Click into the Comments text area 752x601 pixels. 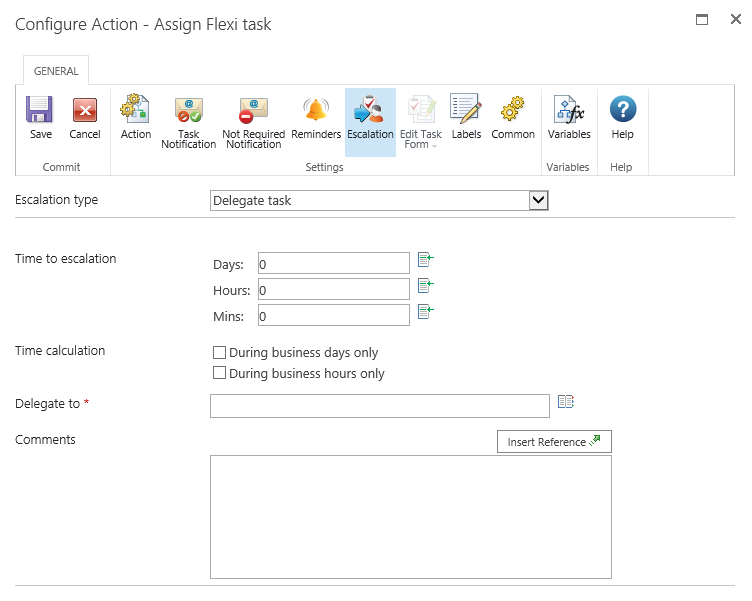click(410, 516)
